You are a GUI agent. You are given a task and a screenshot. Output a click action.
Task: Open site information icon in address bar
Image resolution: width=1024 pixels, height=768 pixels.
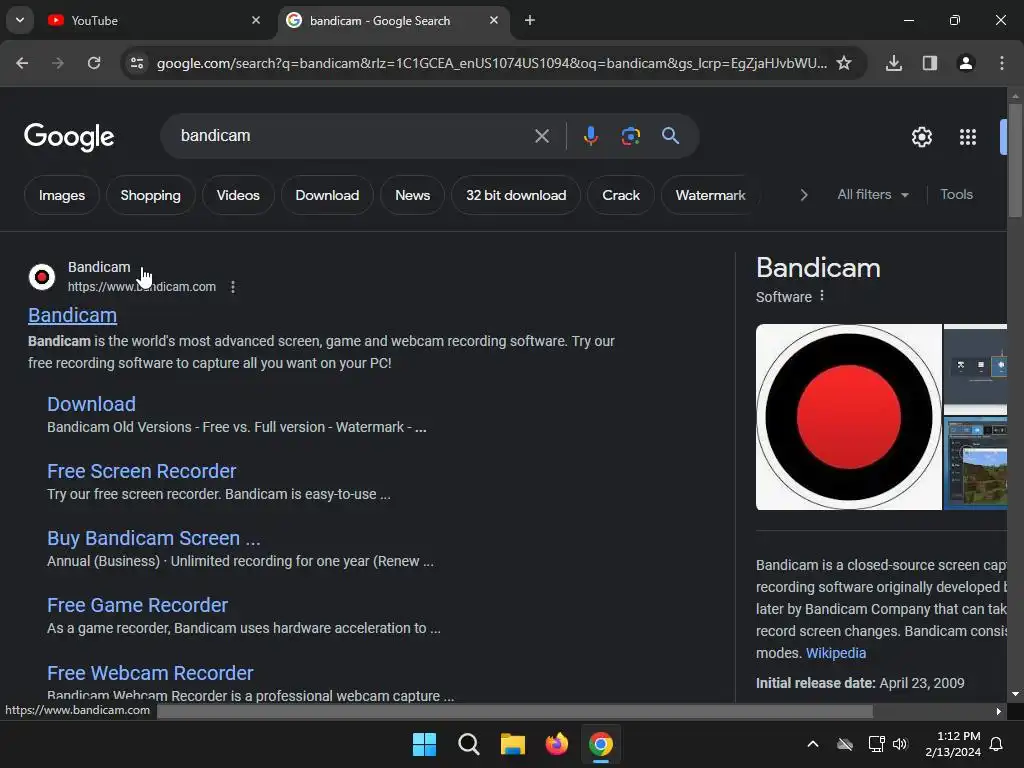[137, 63]
